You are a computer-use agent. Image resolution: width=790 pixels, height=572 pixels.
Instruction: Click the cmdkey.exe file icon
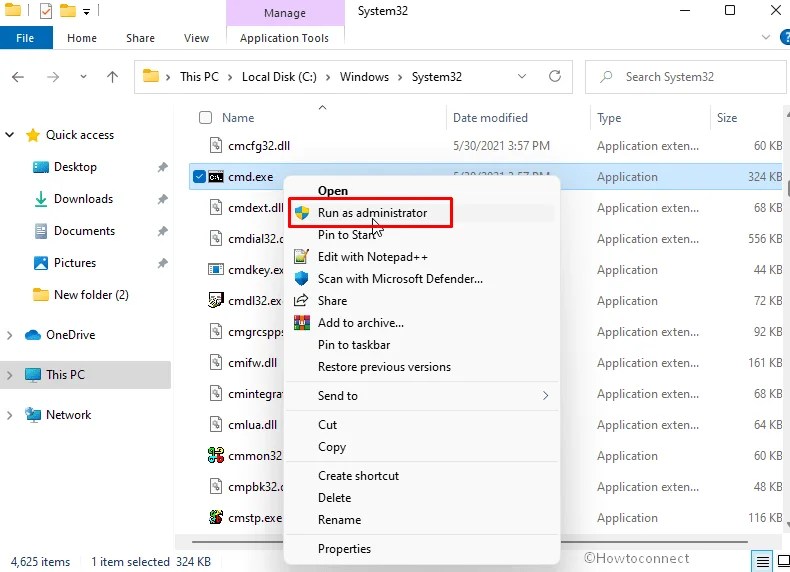coord(216,270)
